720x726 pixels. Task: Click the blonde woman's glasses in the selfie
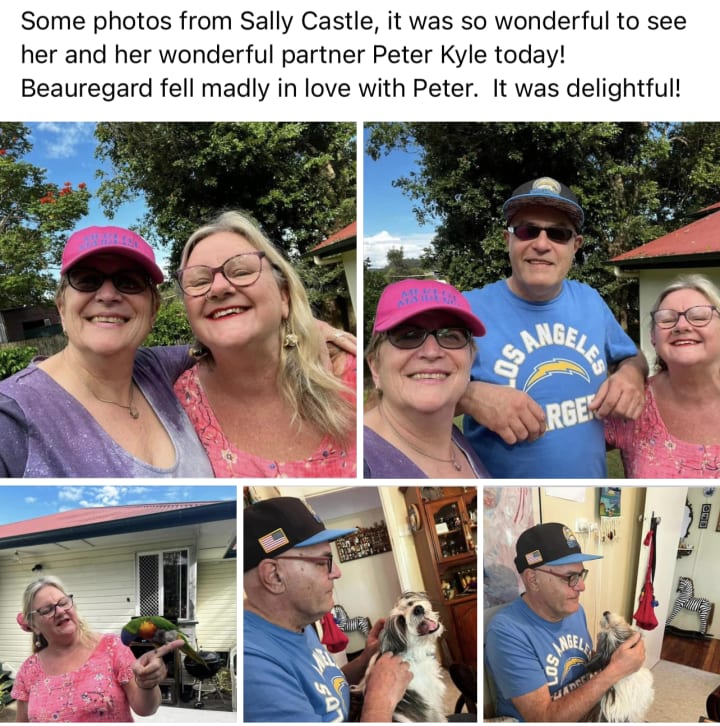tap(223, 274)
